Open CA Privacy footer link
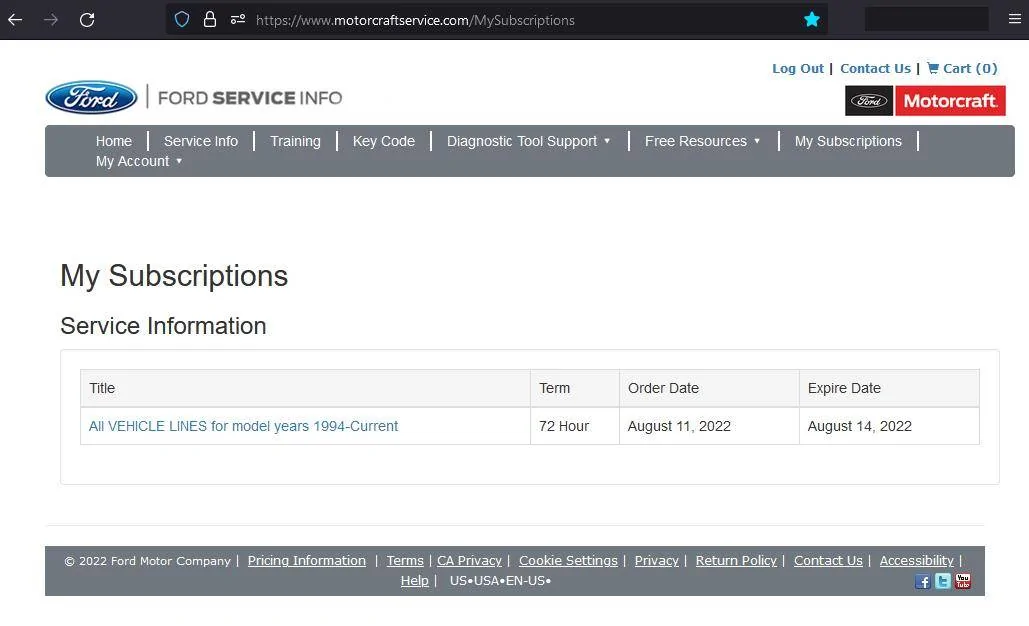Screen dimensions: 1029x626 click(469, 560)
